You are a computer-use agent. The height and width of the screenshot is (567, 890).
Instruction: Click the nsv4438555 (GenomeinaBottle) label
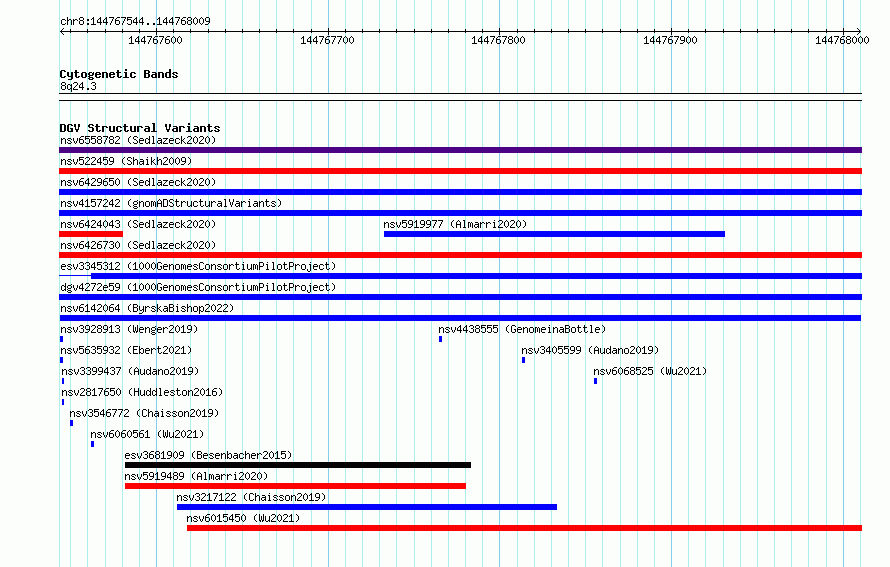[x=522, y=329]
